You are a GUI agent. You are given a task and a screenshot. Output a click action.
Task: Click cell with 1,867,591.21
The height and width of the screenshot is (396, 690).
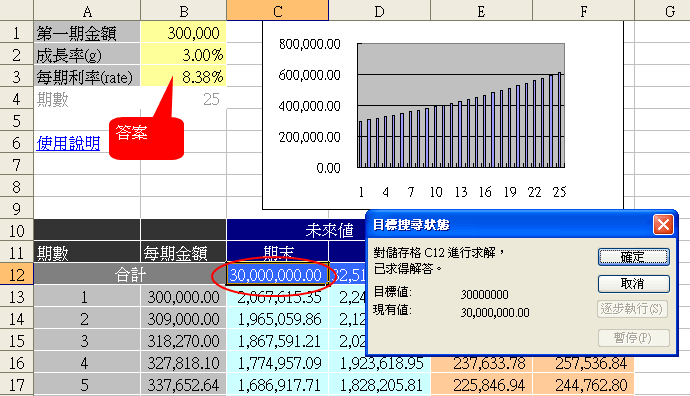click(x=278, y=341)
